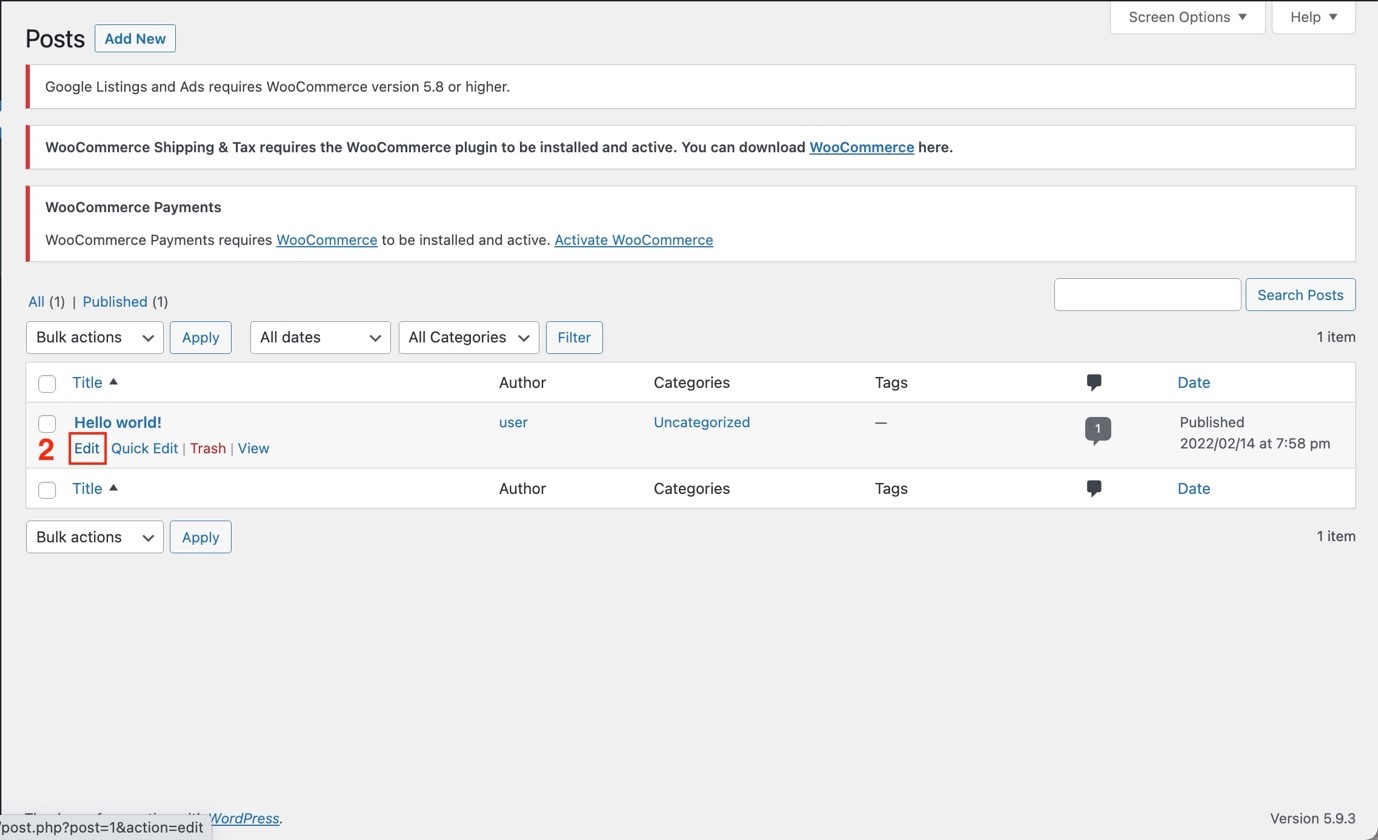The image size is (1378, 840).
Task: Click the Search Posts button
Action: pos(1301,295)
